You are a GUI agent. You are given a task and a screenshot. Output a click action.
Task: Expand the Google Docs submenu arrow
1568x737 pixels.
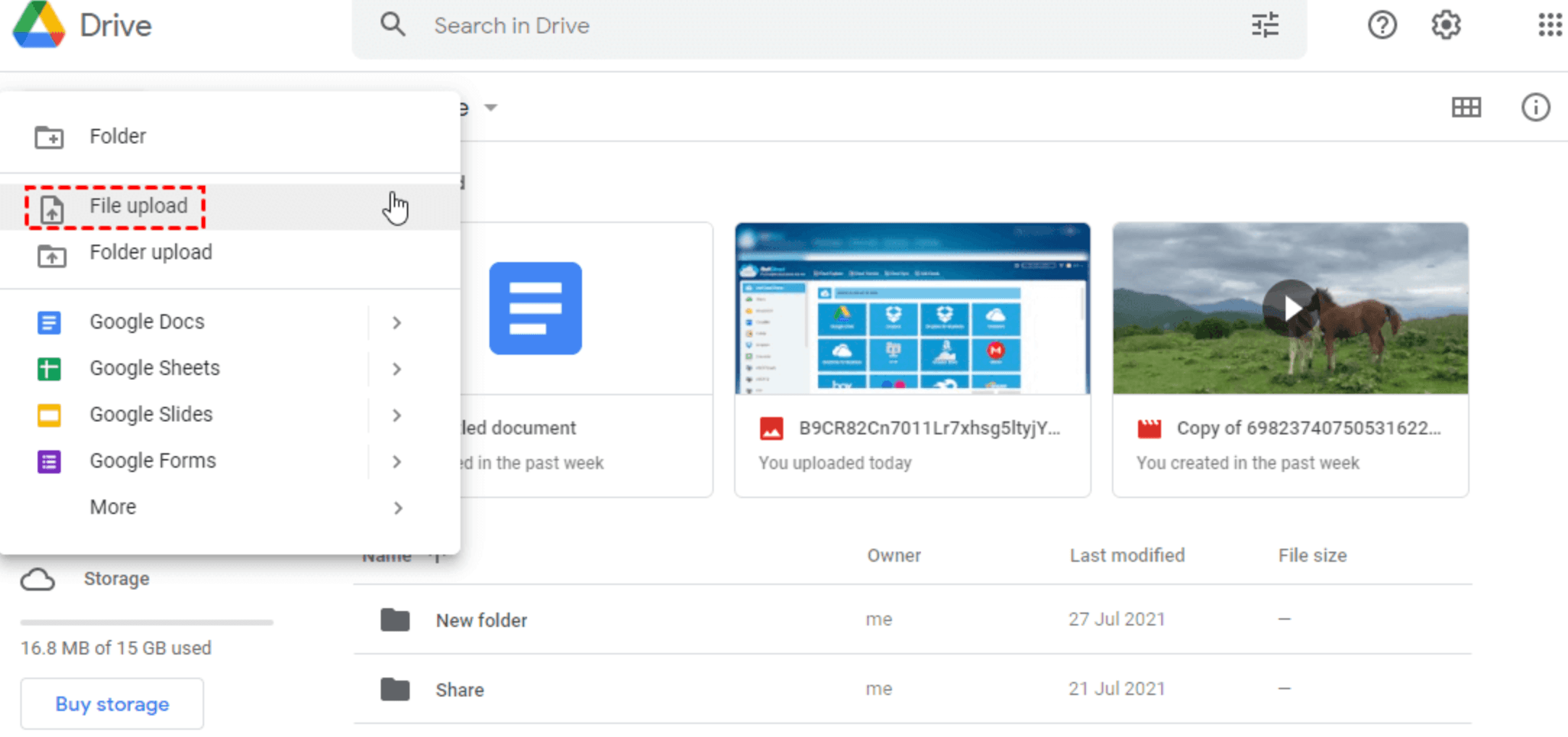coord(397,322)
